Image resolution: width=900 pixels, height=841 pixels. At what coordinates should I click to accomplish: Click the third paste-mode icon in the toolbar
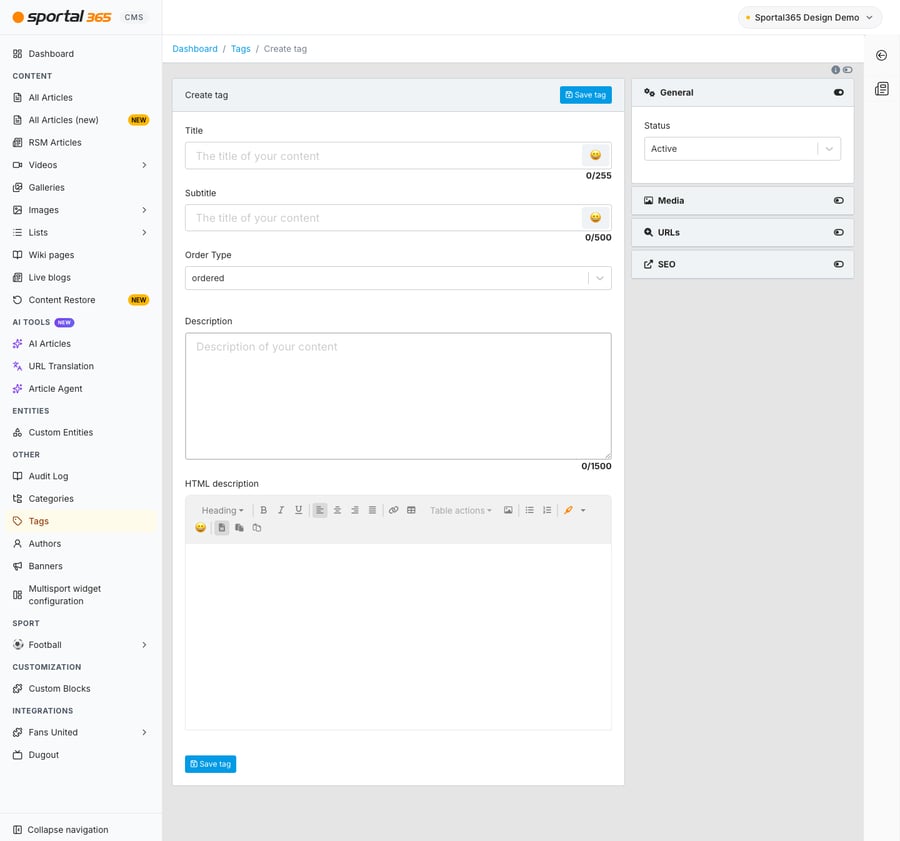click(x=257, y=528)
